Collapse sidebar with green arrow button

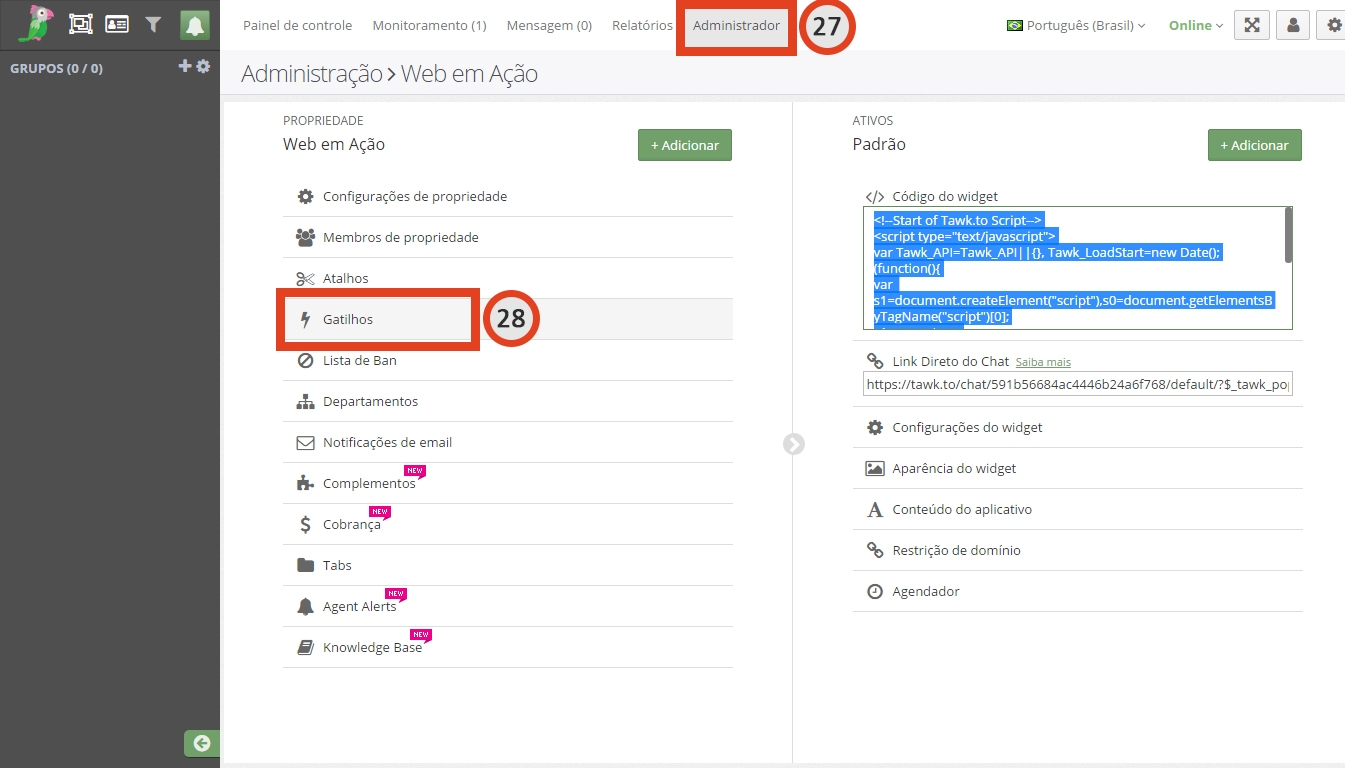[202, 743]
